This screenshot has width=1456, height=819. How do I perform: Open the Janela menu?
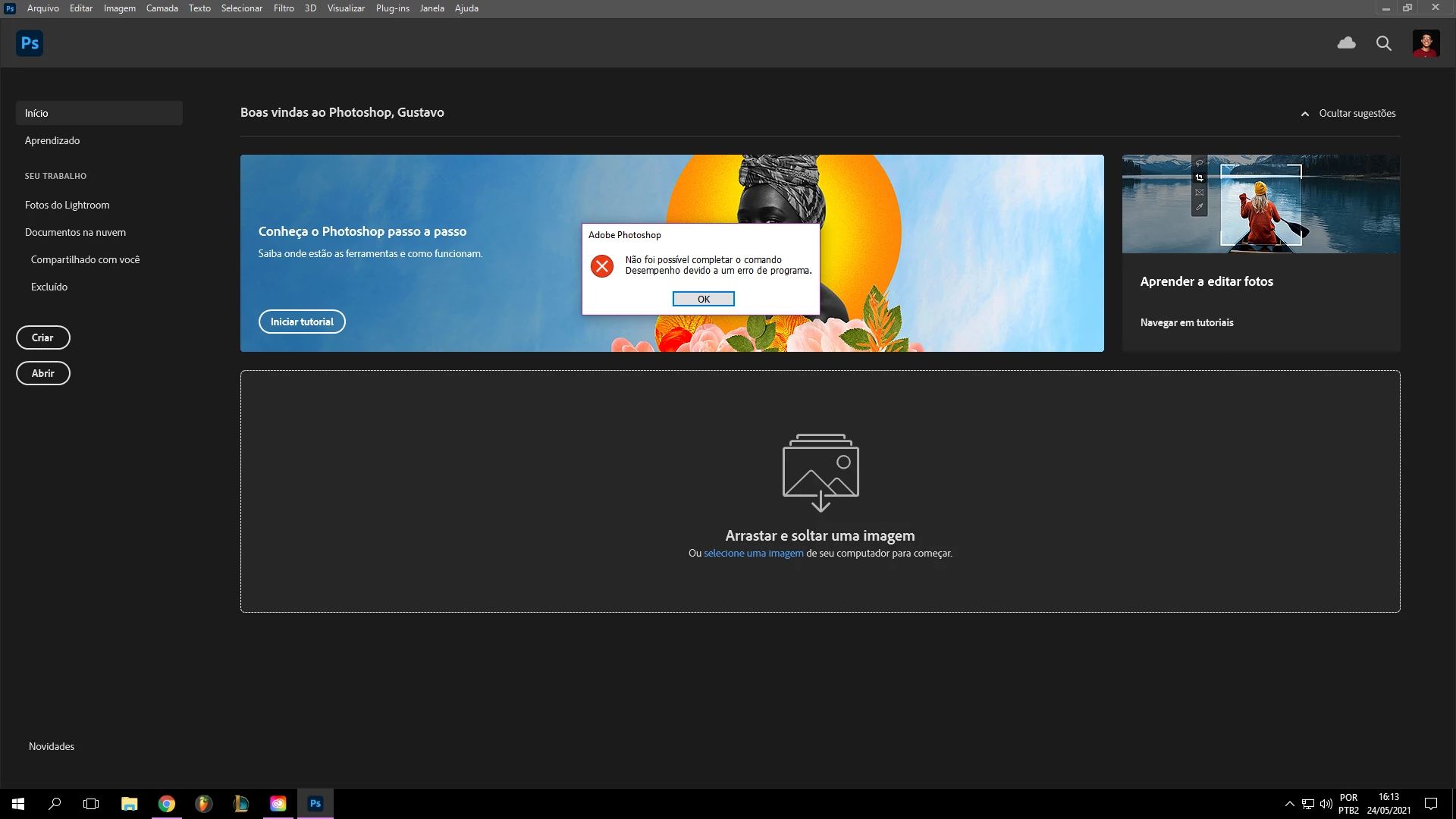point(431,8)
